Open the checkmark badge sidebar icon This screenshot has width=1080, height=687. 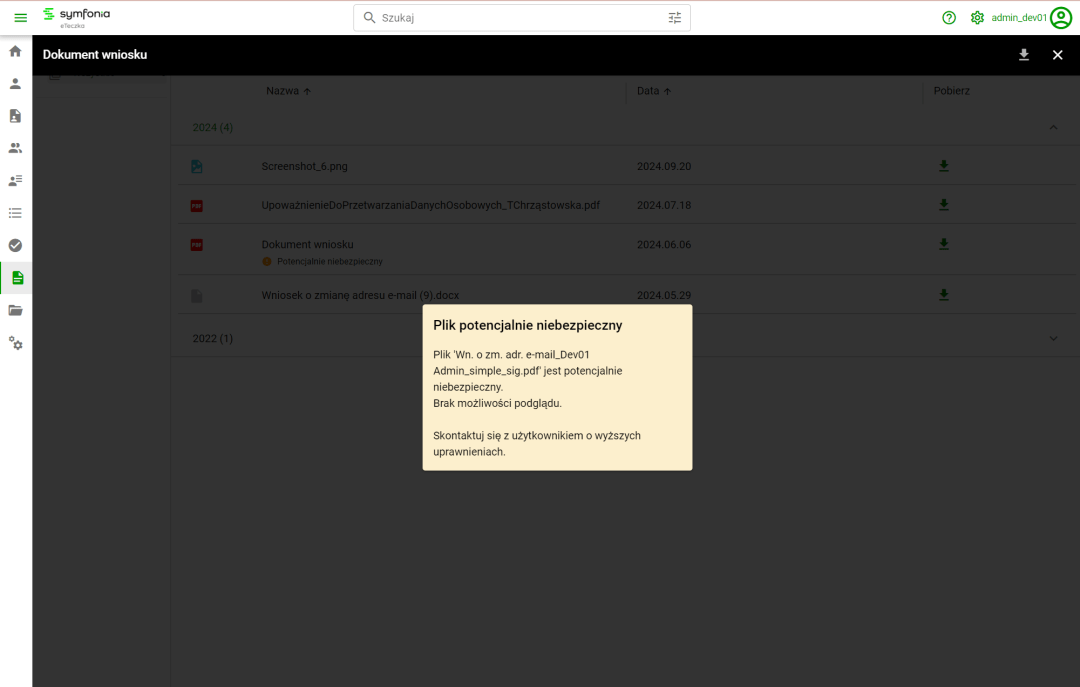point(15,245)
